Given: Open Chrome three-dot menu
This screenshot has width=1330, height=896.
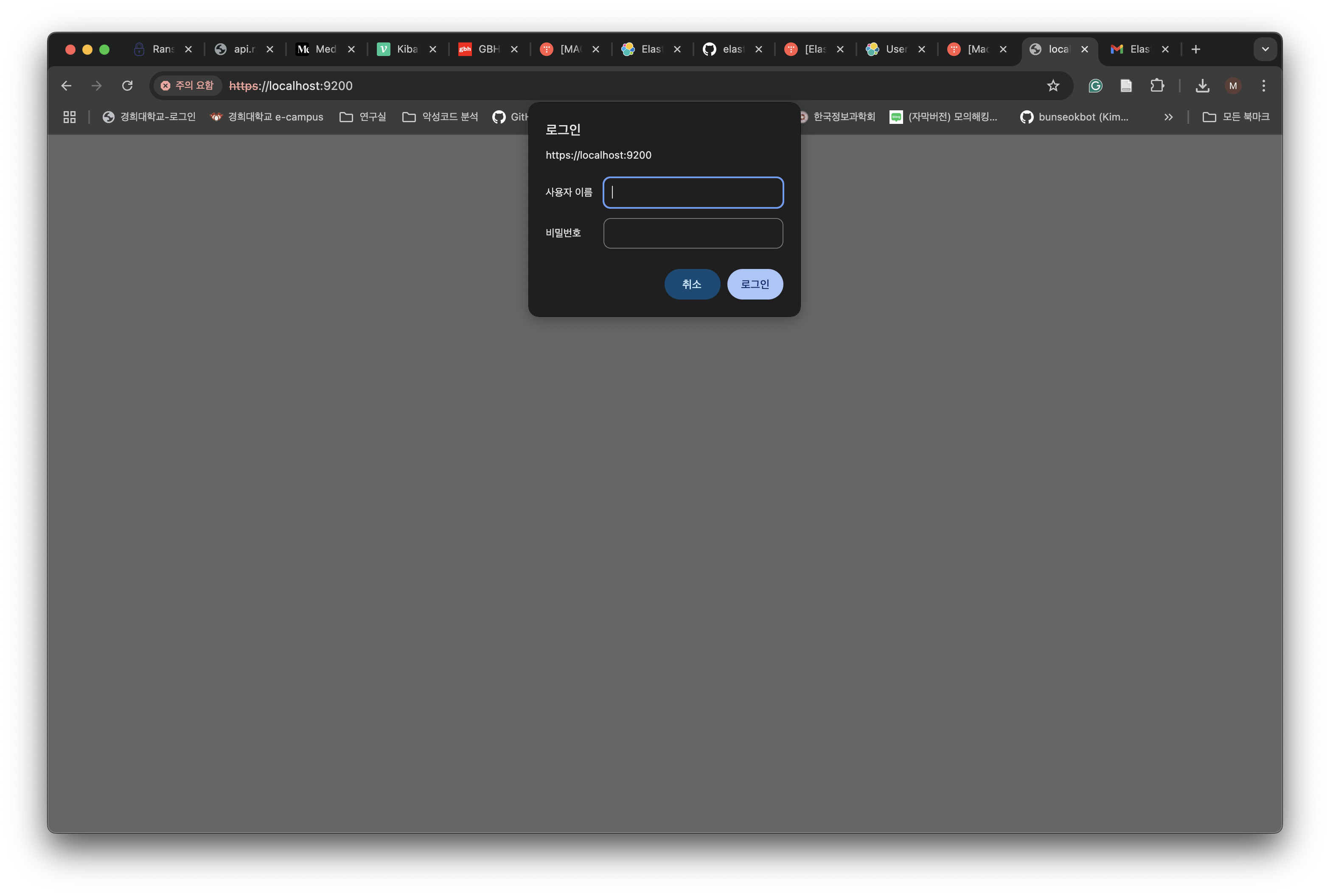Looking at the screenshot, I should pyautogui.click(x=1263, y=86).
